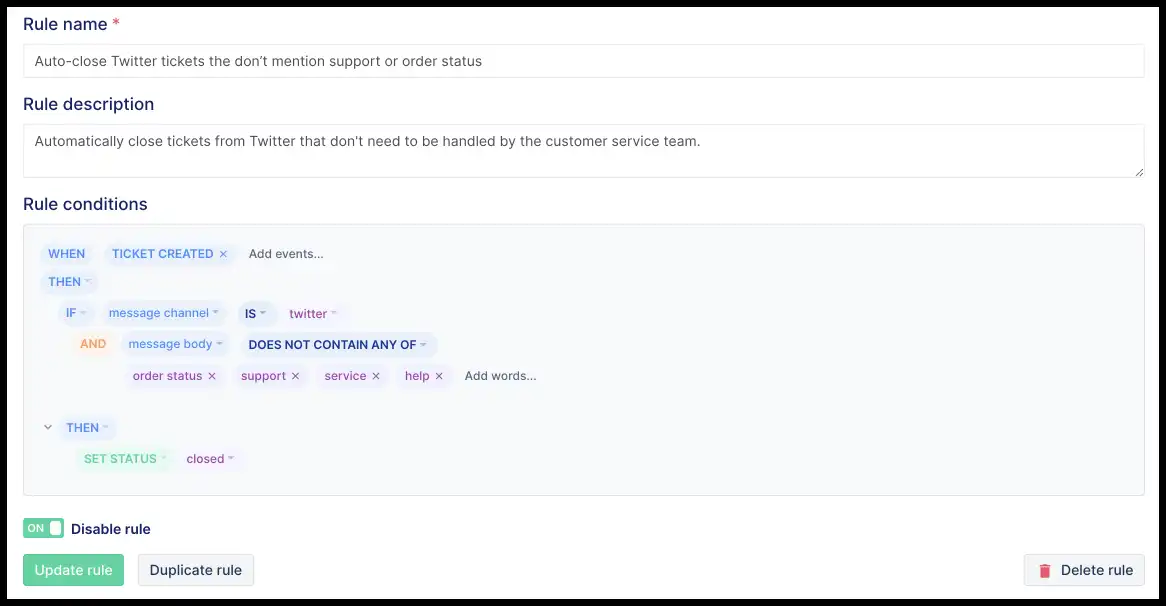Click the 'Add words...' input

click(500, 376)
